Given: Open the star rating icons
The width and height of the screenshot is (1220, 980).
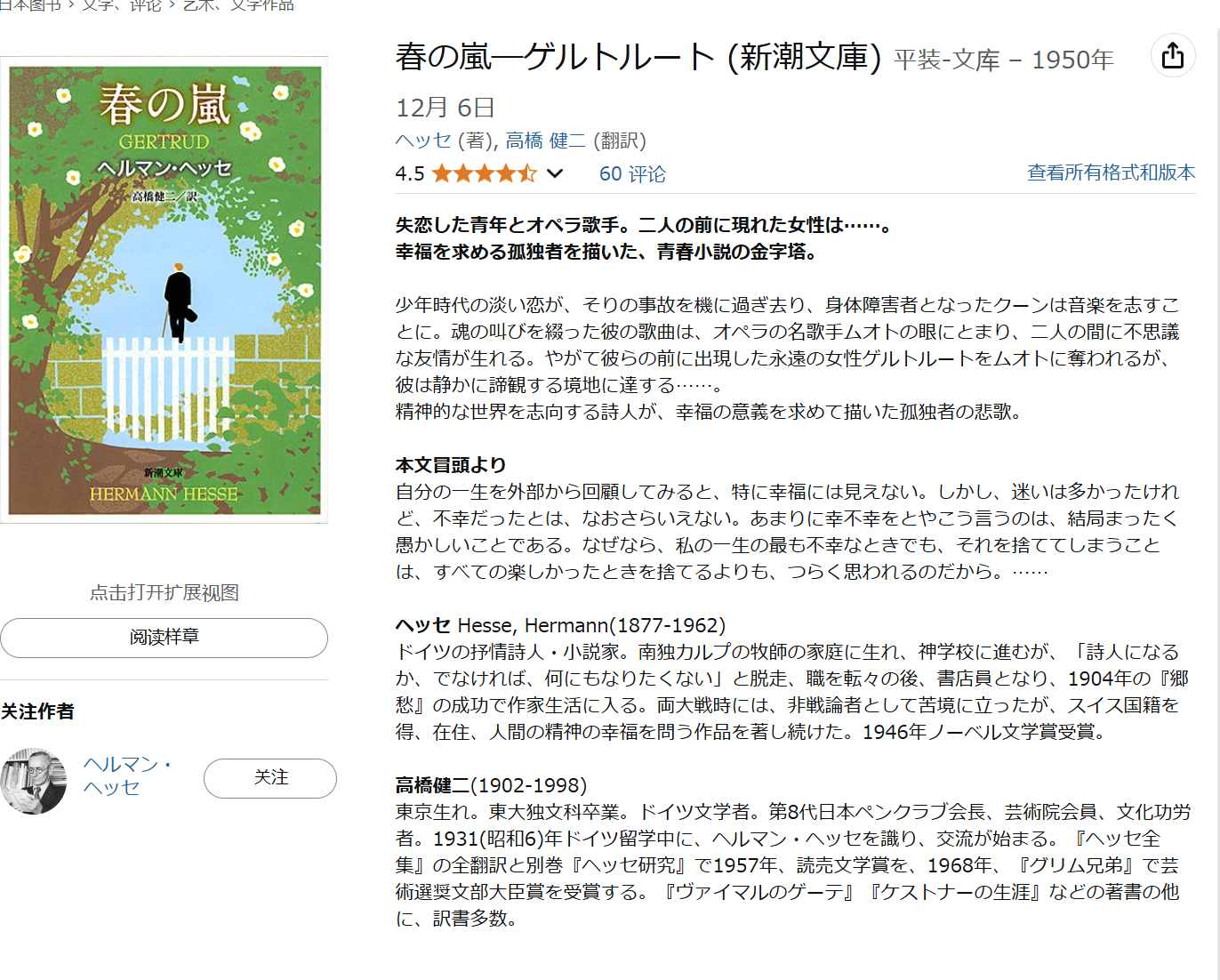Looking at the screenshot, I should 485,173.
